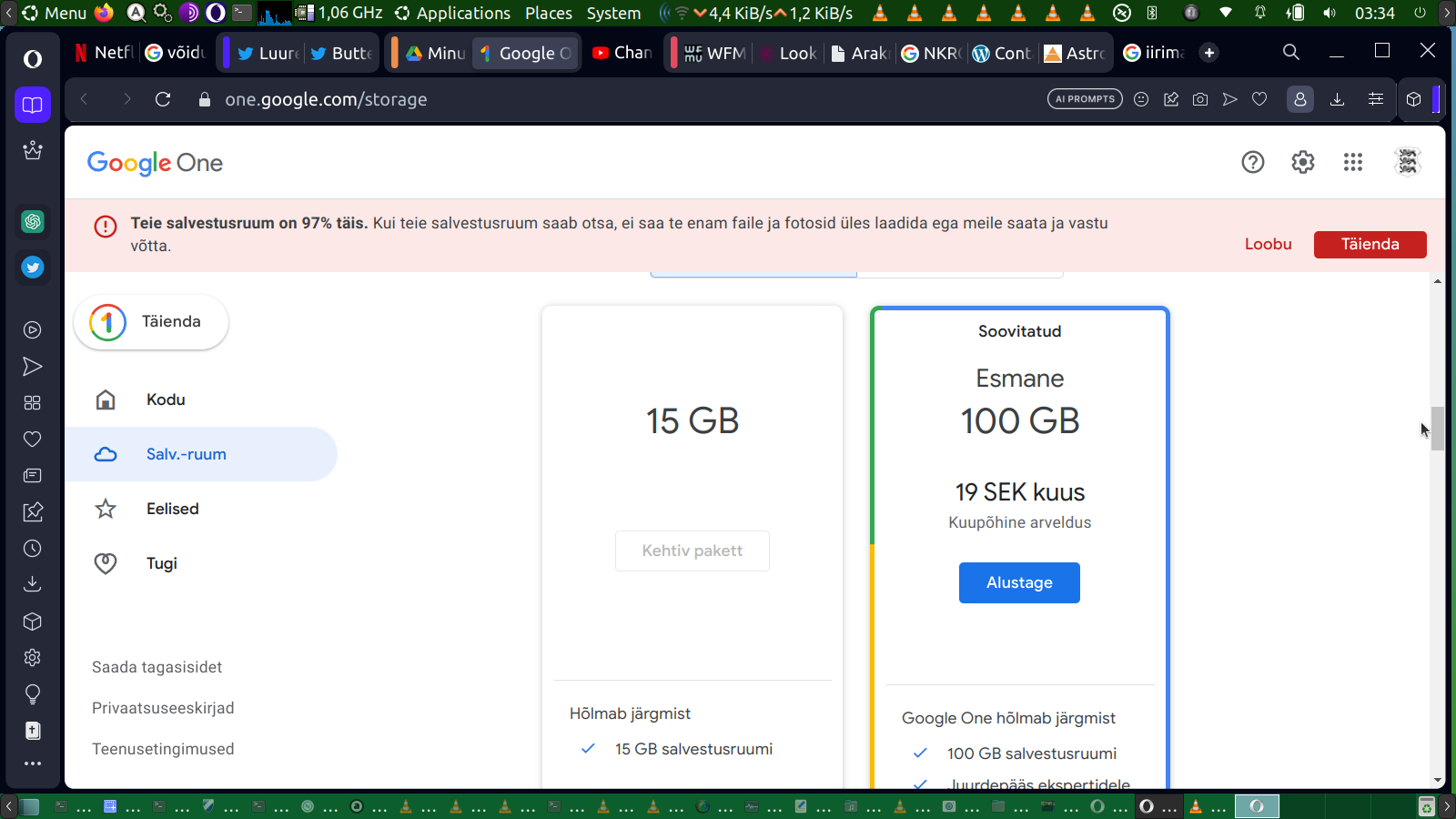Open History clock in sidebar
Image resolution: width=1456 pixels, height=819 pixels.
[33, 549]
